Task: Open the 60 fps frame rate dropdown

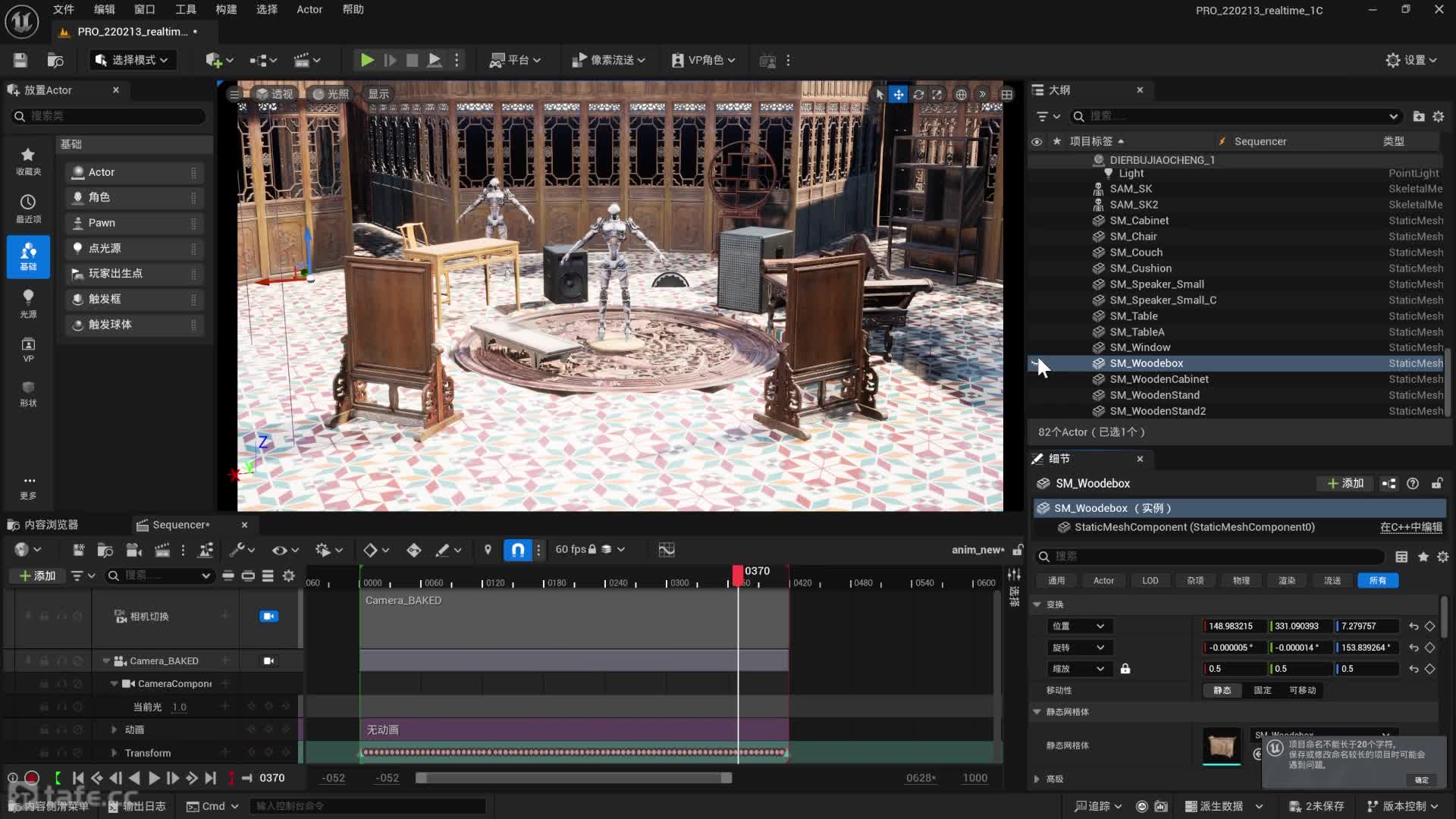Action: tap(590, 550)
